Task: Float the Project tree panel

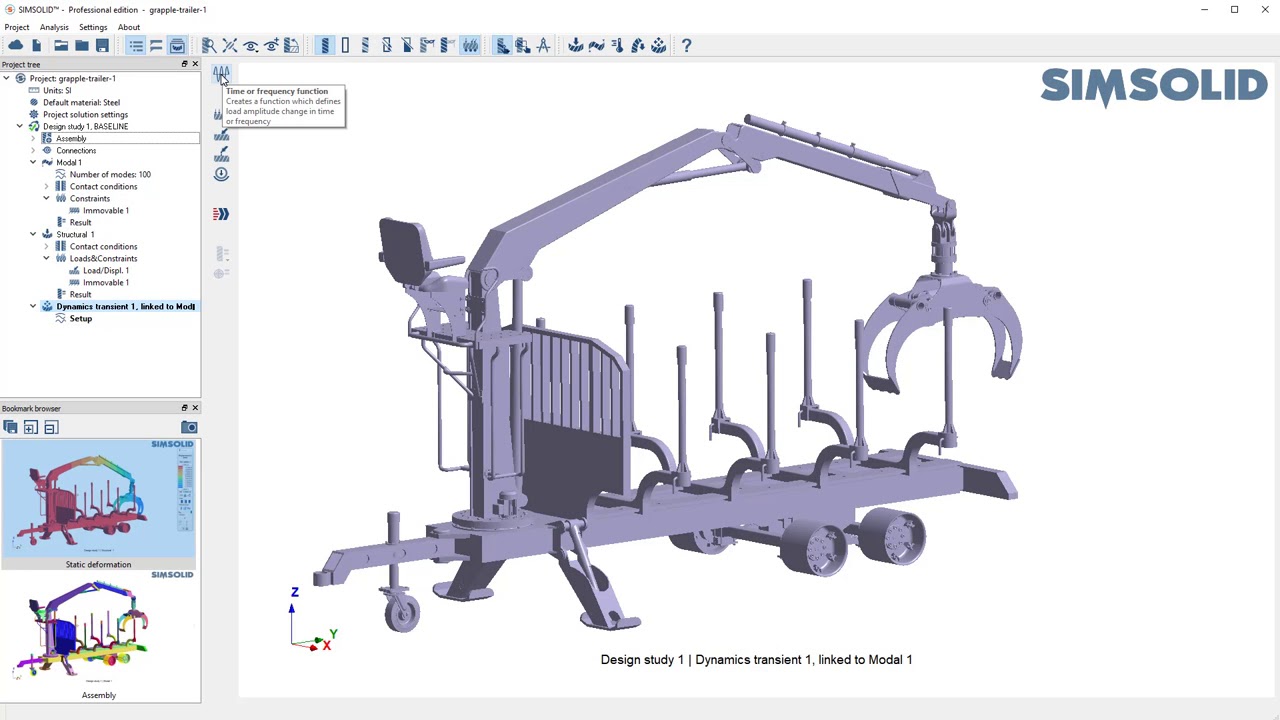Action: pos(184,64)
